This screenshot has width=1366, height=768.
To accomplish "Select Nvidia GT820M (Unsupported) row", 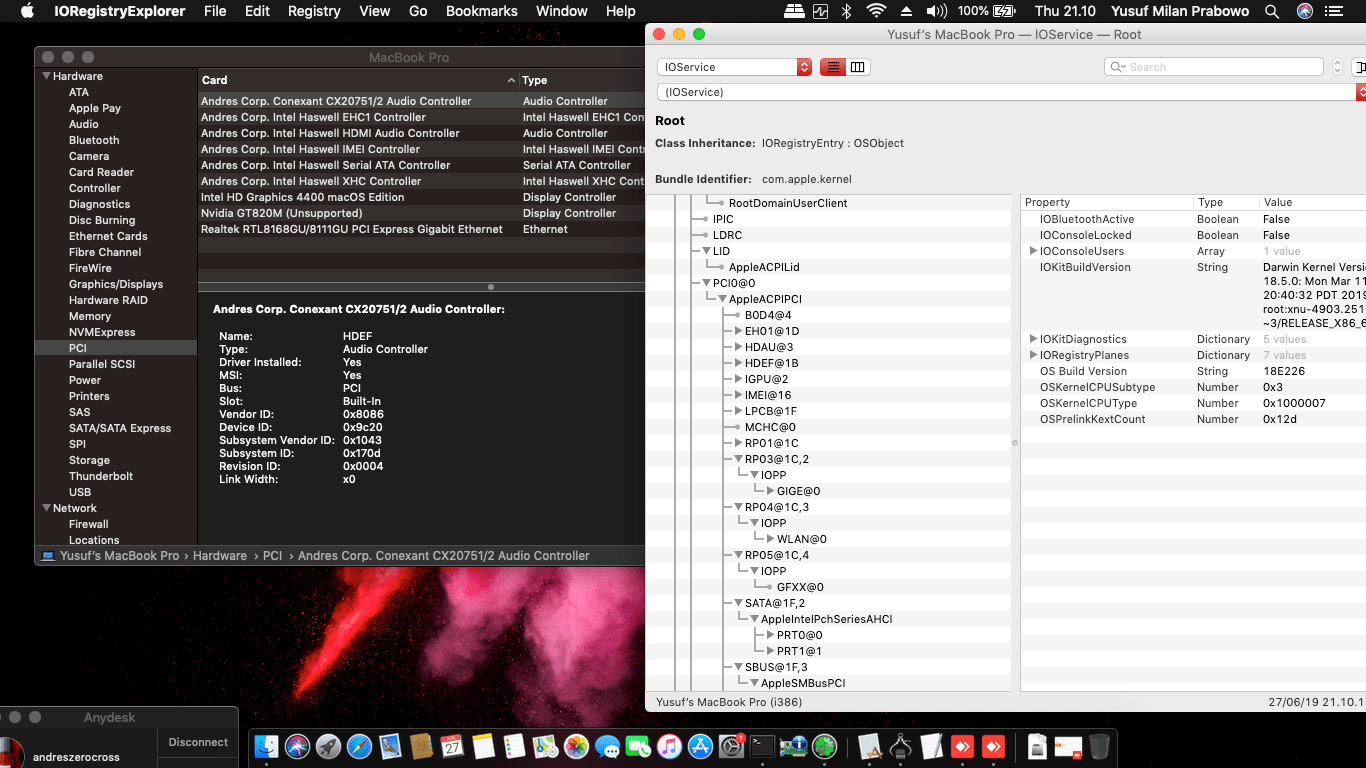I will click(421, 213).
